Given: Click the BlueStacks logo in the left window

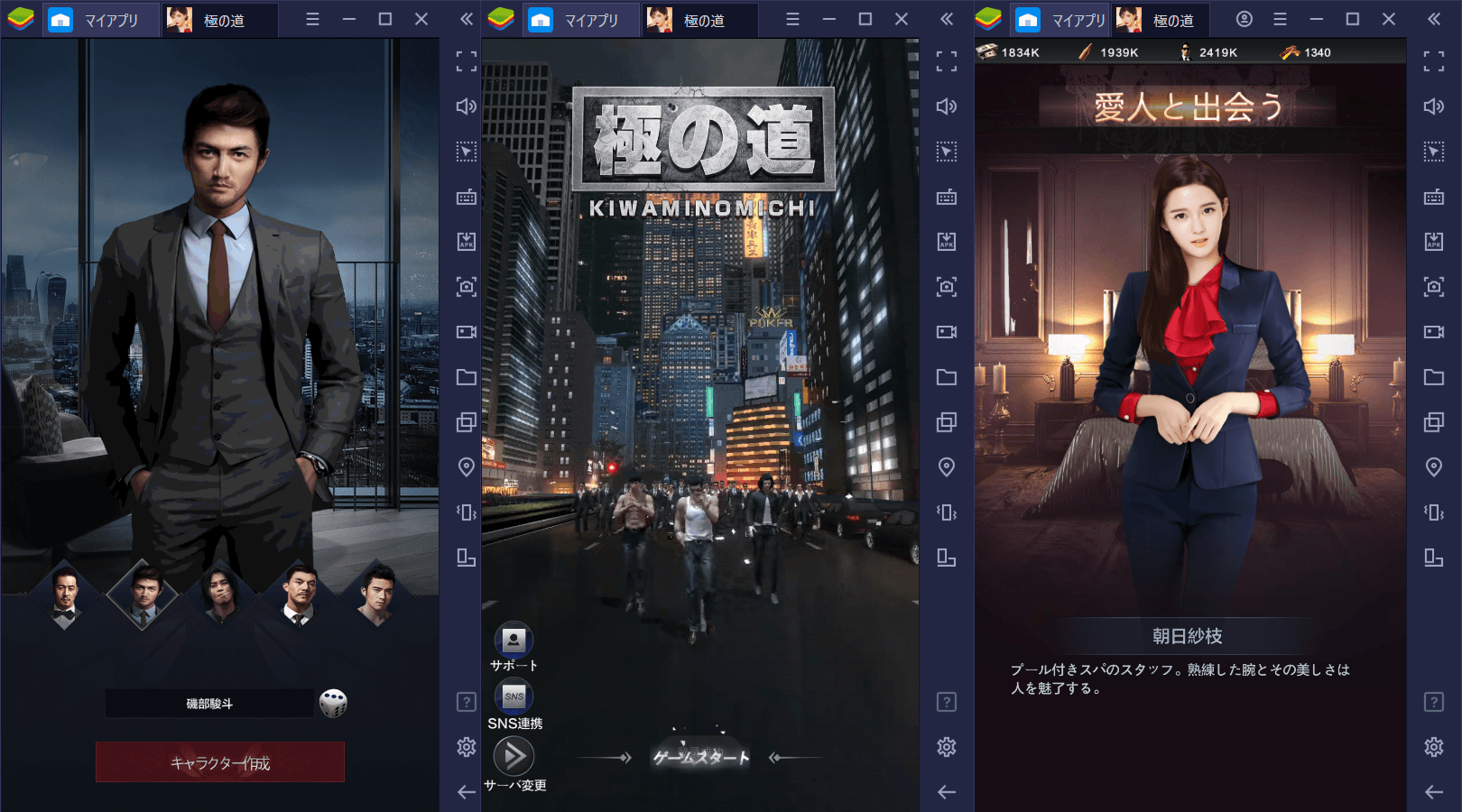Looking at the screenshot, I should pos(20,19).
